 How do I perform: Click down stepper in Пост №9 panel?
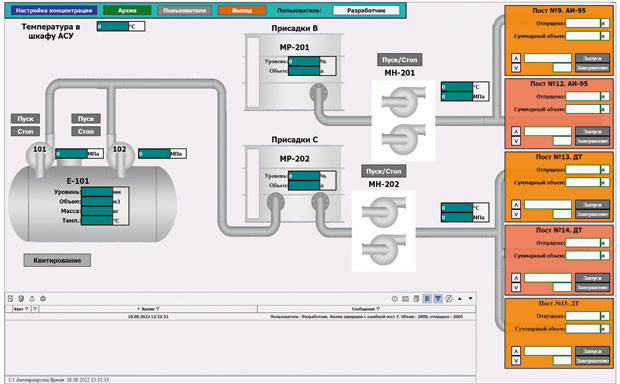point(516,68)
